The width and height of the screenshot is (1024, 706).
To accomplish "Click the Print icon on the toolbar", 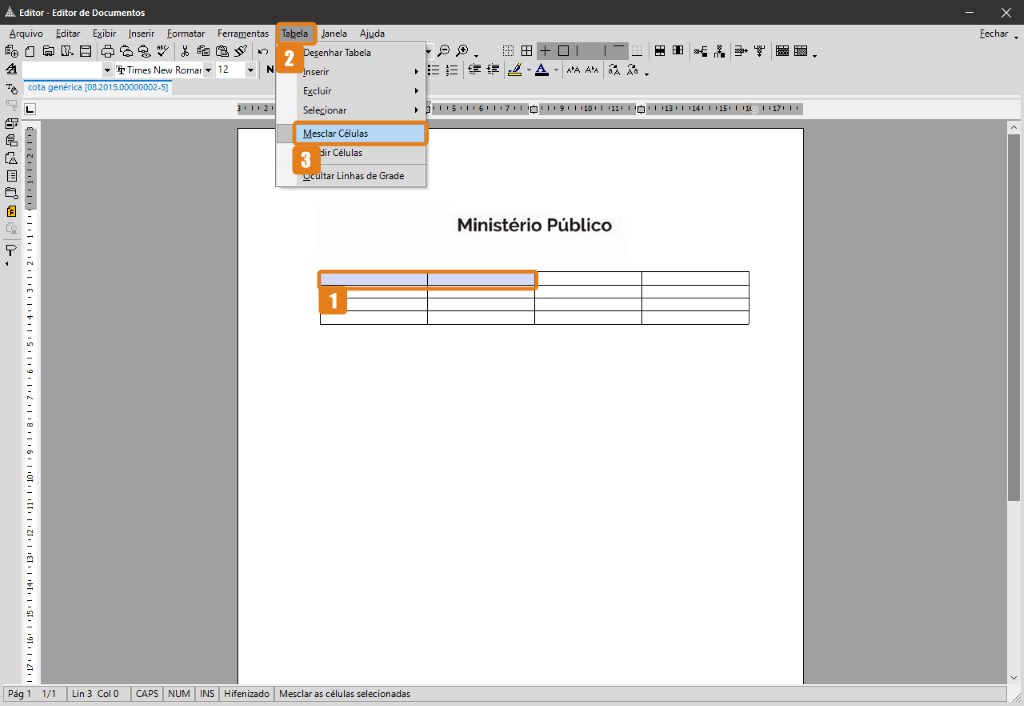I will click(x=109, y=50).
